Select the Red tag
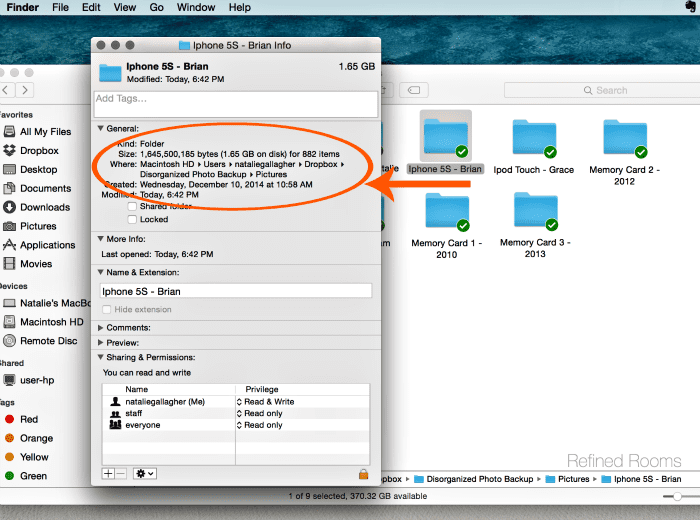 [x=21, y=419]
